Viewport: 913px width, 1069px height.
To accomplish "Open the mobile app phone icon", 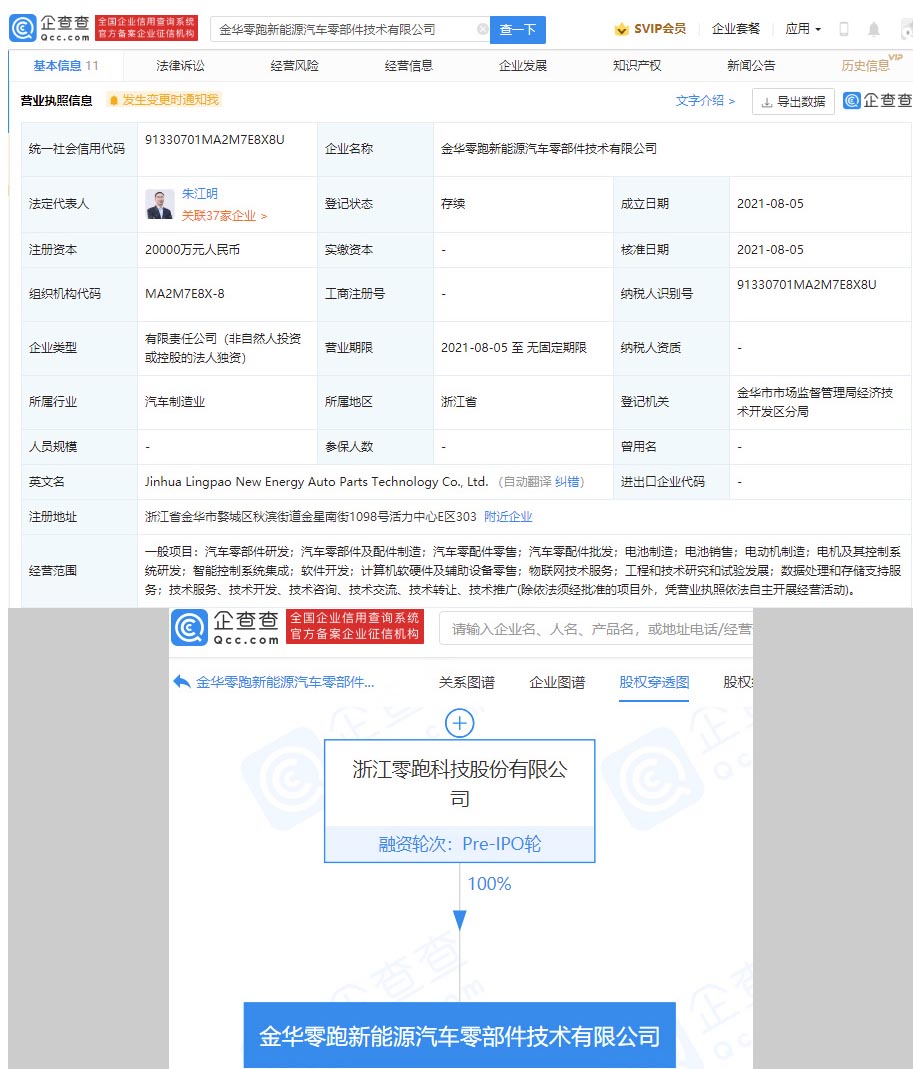I will tap(843, 29).
